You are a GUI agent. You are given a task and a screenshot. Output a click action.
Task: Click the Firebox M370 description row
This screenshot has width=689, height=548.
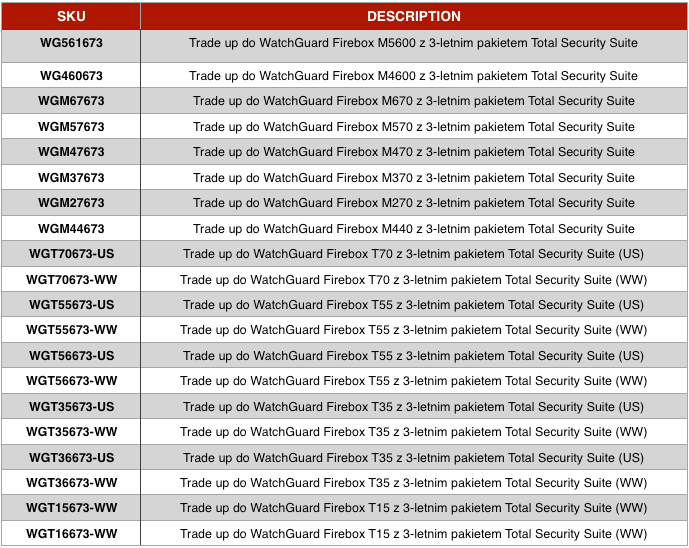[x=413, y=178]
